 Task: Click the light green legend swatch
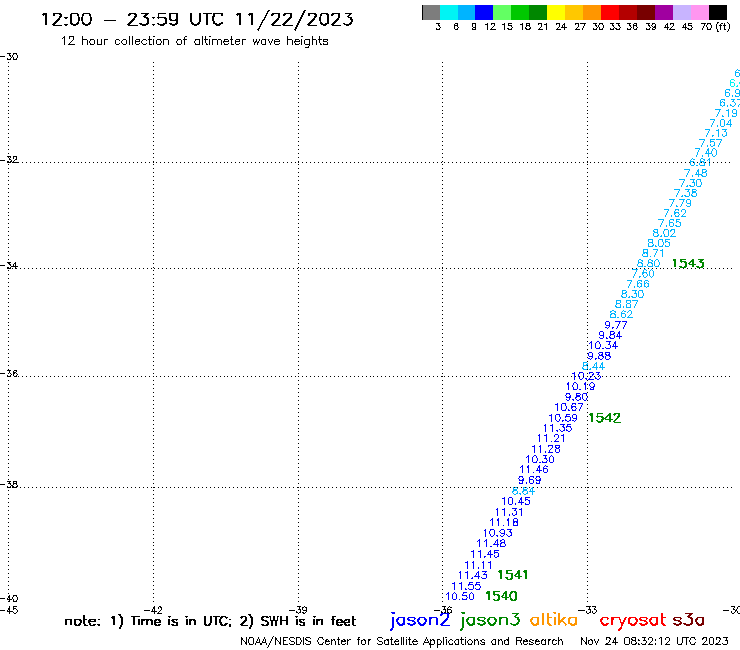502,12
